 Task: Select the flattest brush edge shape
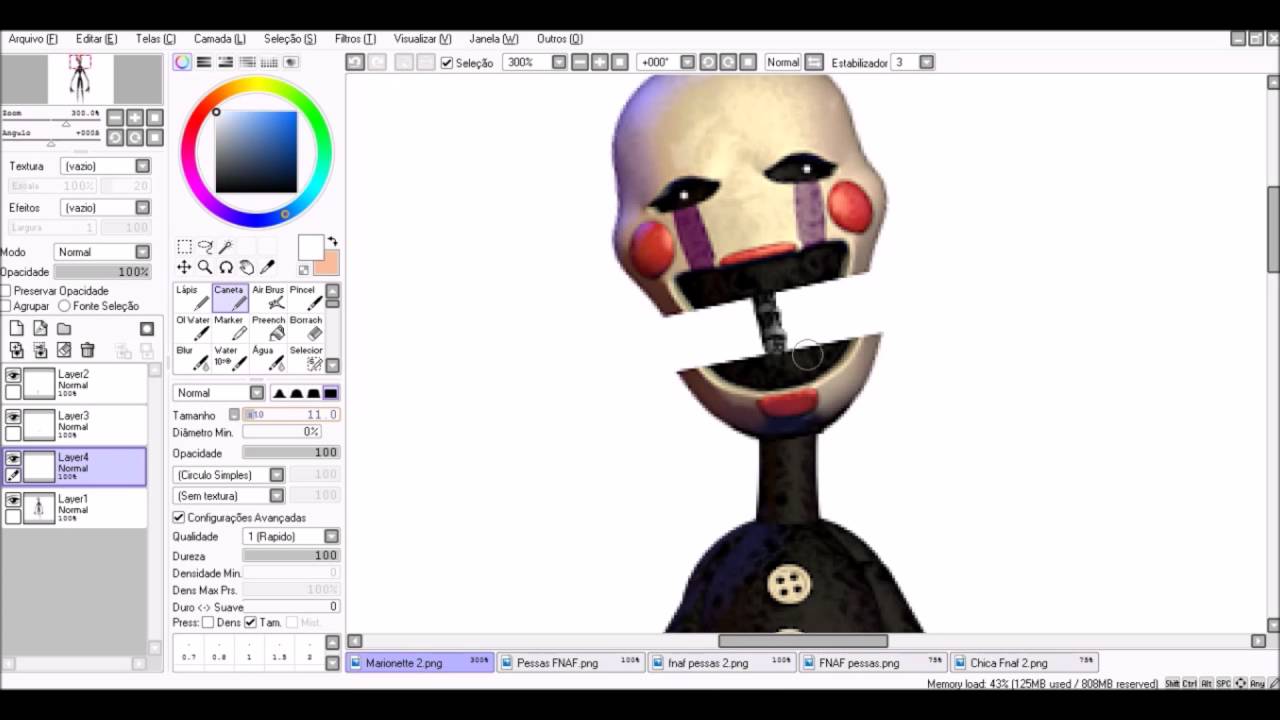(x=331, y=393)
